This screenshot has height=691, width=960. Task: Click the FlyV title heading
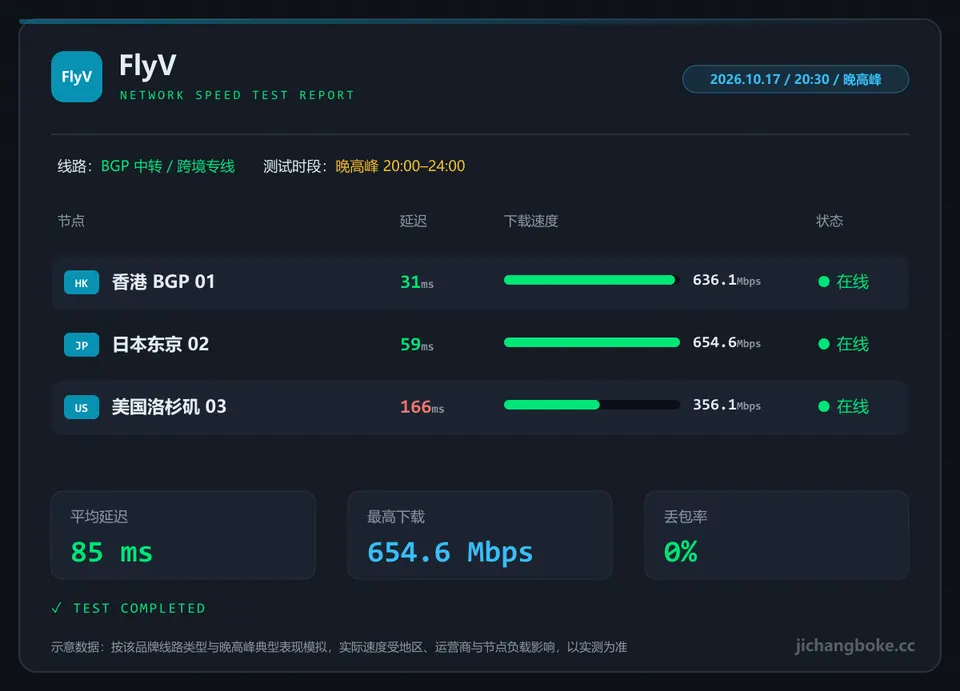148,65
